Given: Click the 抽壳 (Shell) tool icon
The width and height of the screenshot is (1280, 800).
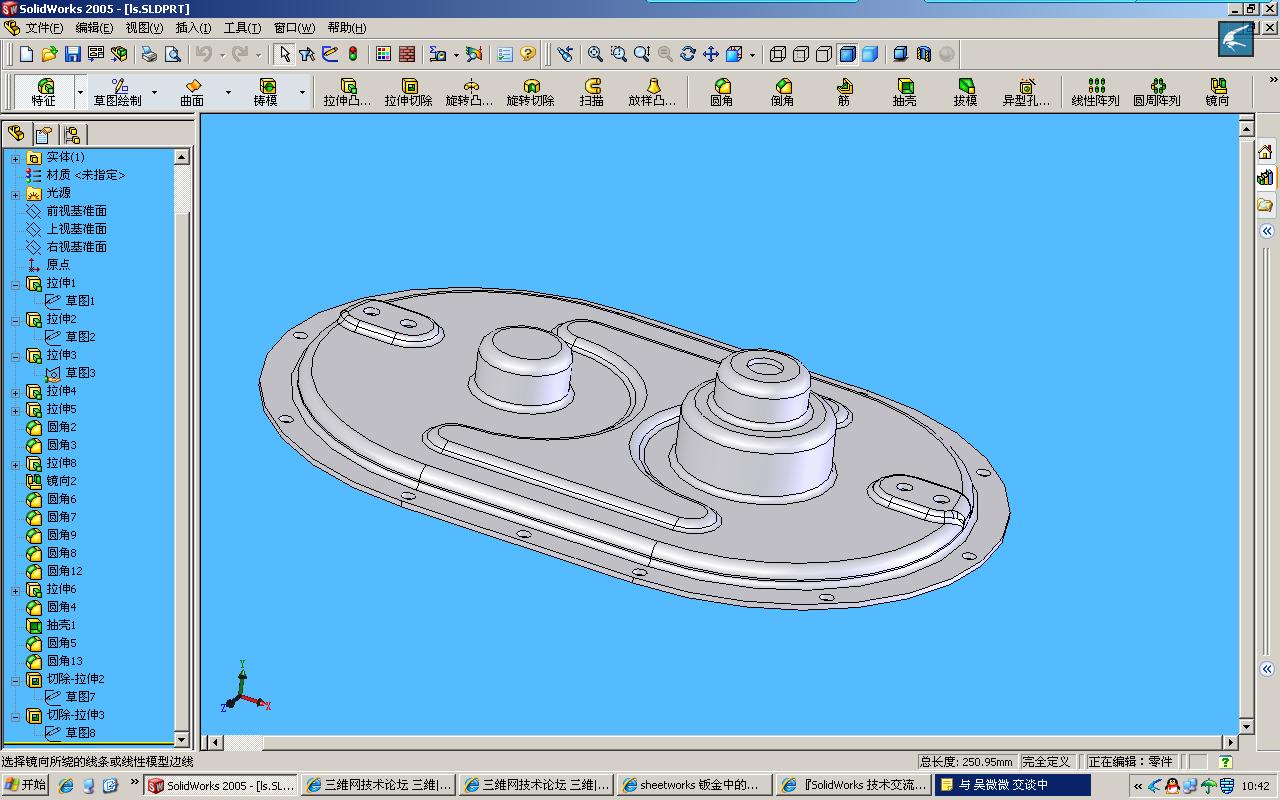Looking at the screenshot, I should click(x=904, y=91).
